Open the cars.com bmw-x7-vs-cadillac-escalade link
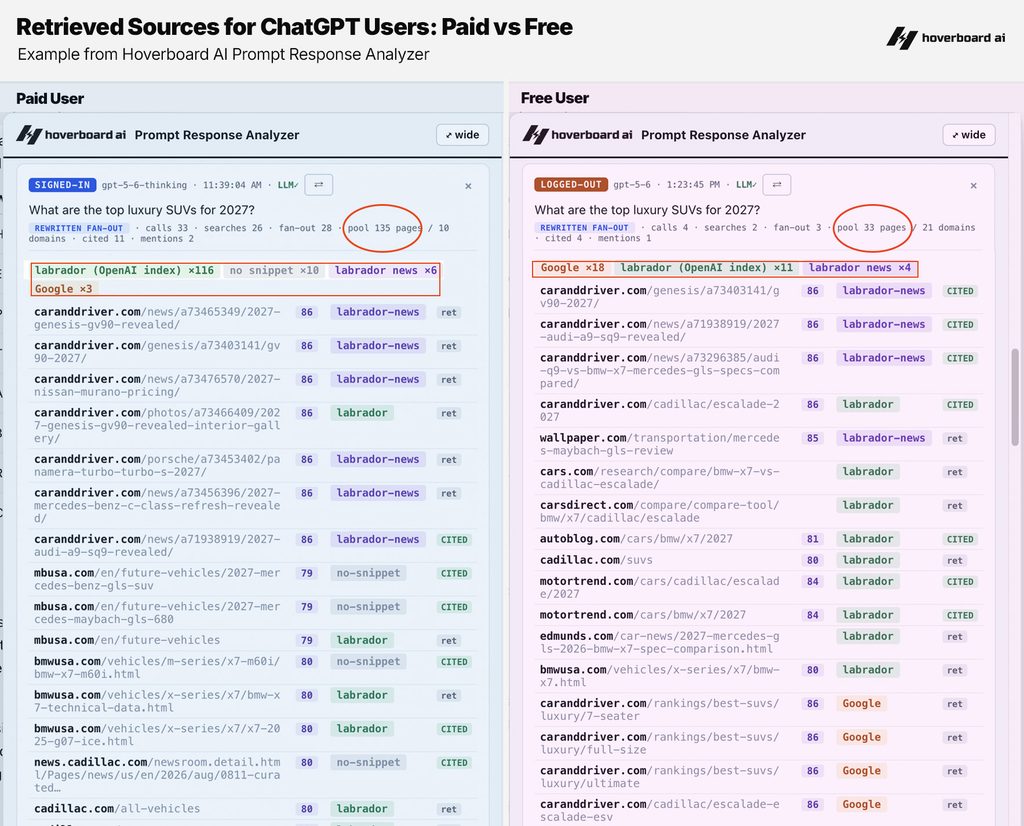This screenshot has height=826, width=1024. pos(660,478)
